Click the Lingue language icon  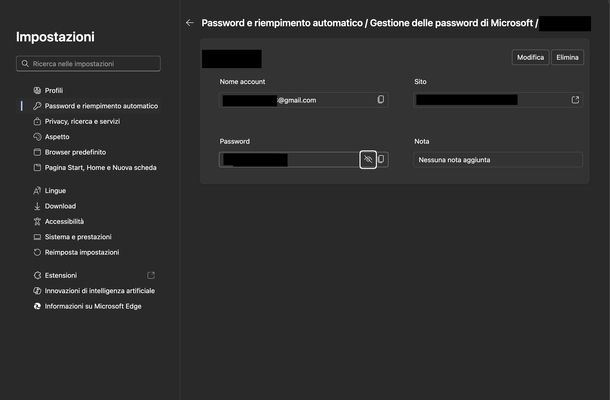point(37,191)
